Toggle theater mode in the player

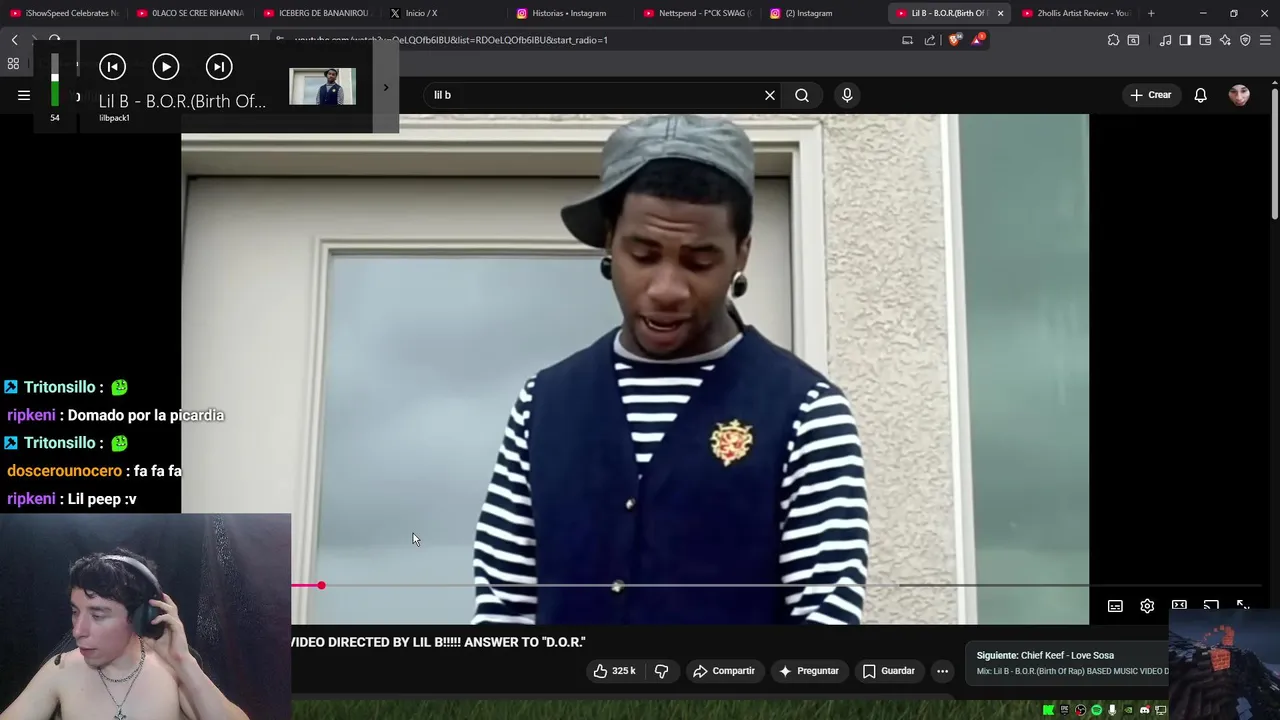pyautogui.click(x=1179, y=605)
